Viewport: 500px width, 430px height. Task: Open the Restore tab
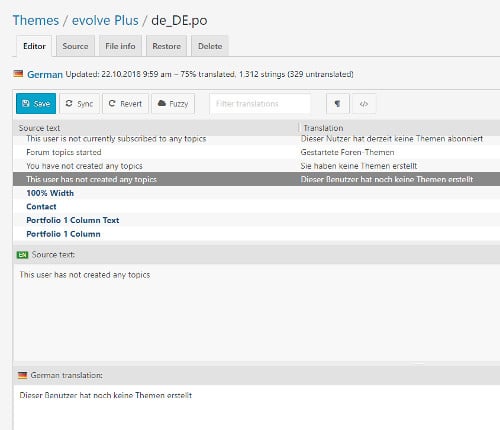pyautogui.click(x=166, y=46)
